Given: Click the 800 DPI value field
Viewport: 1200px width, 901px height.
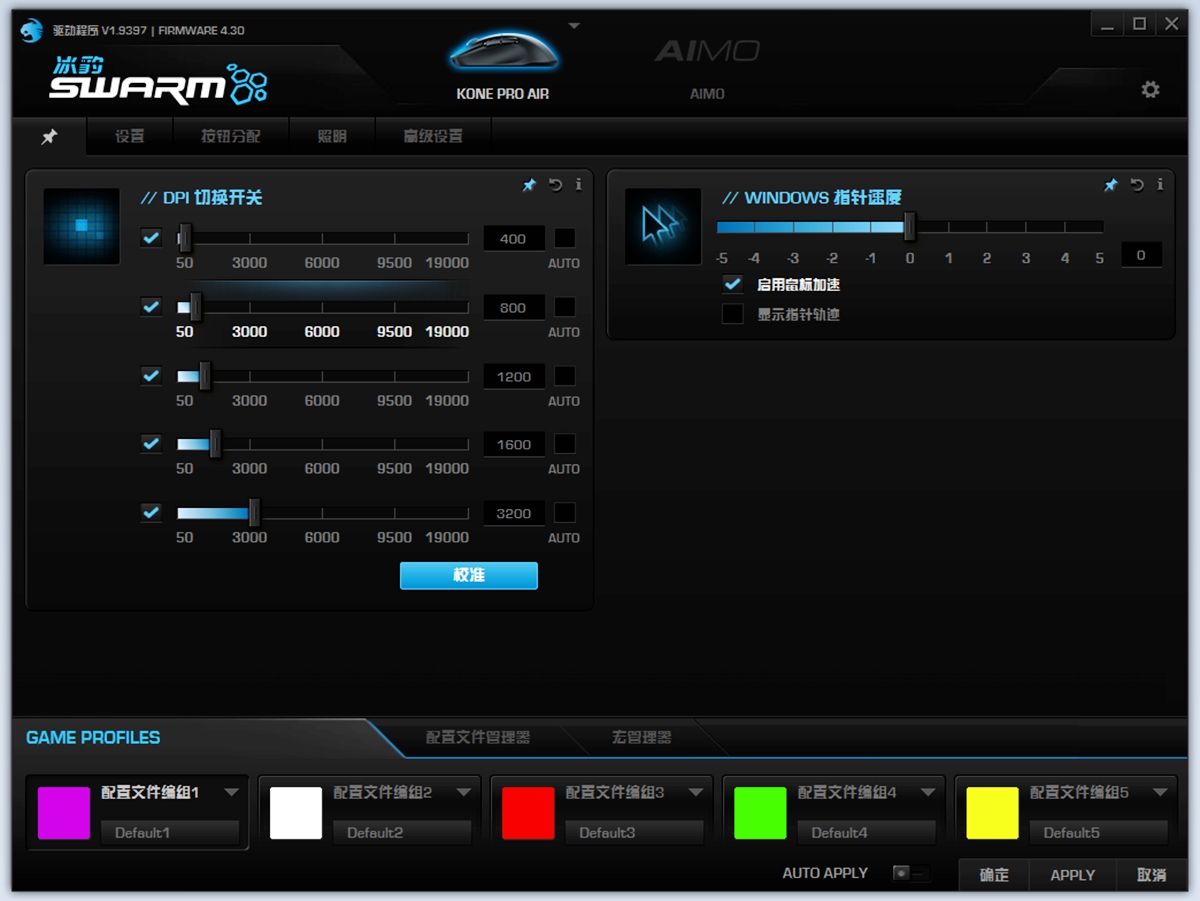Looking at the screenshot, I should [514, 308].
